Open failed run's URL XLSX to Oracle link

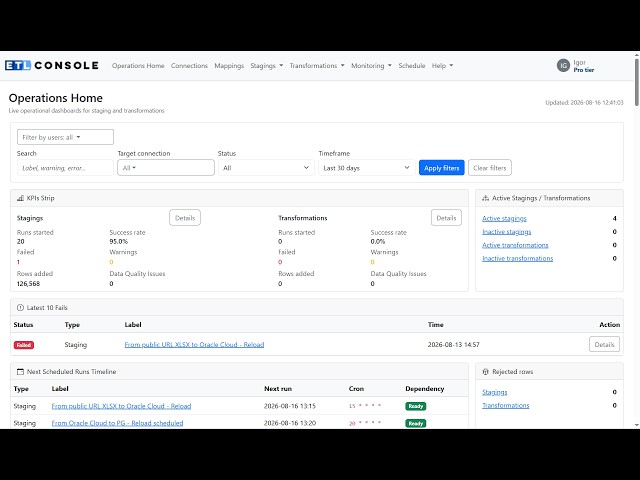(194, 344)
